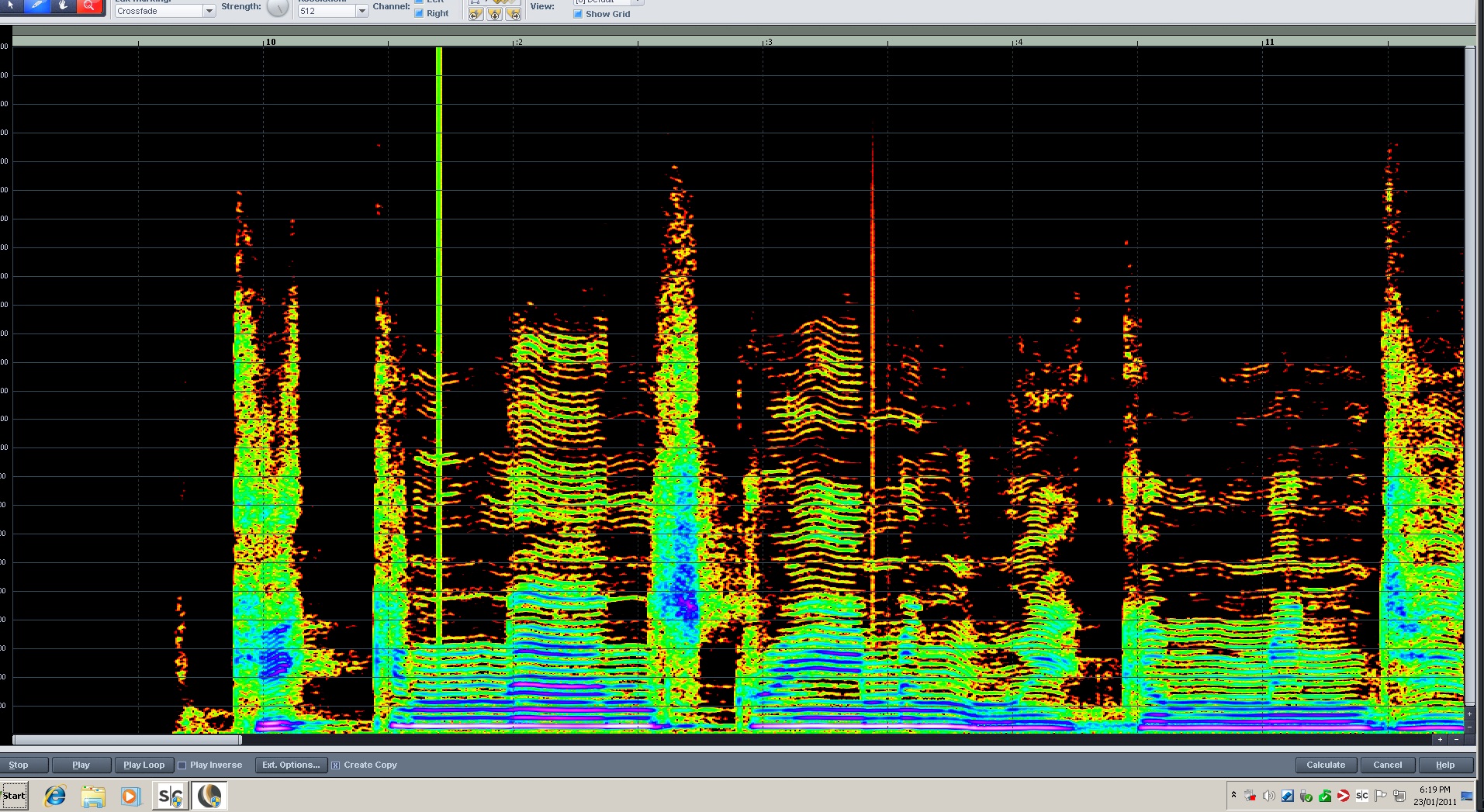
Task: Activate the magnifier zoom tool
Action: tap(89, 5)
